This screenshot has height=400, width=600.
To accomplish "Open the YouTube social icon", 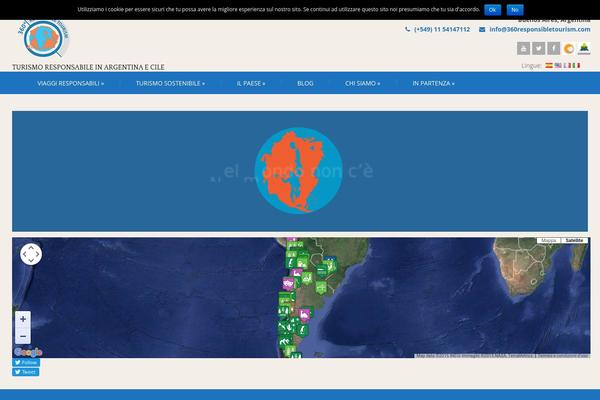I will coord(523,49).
